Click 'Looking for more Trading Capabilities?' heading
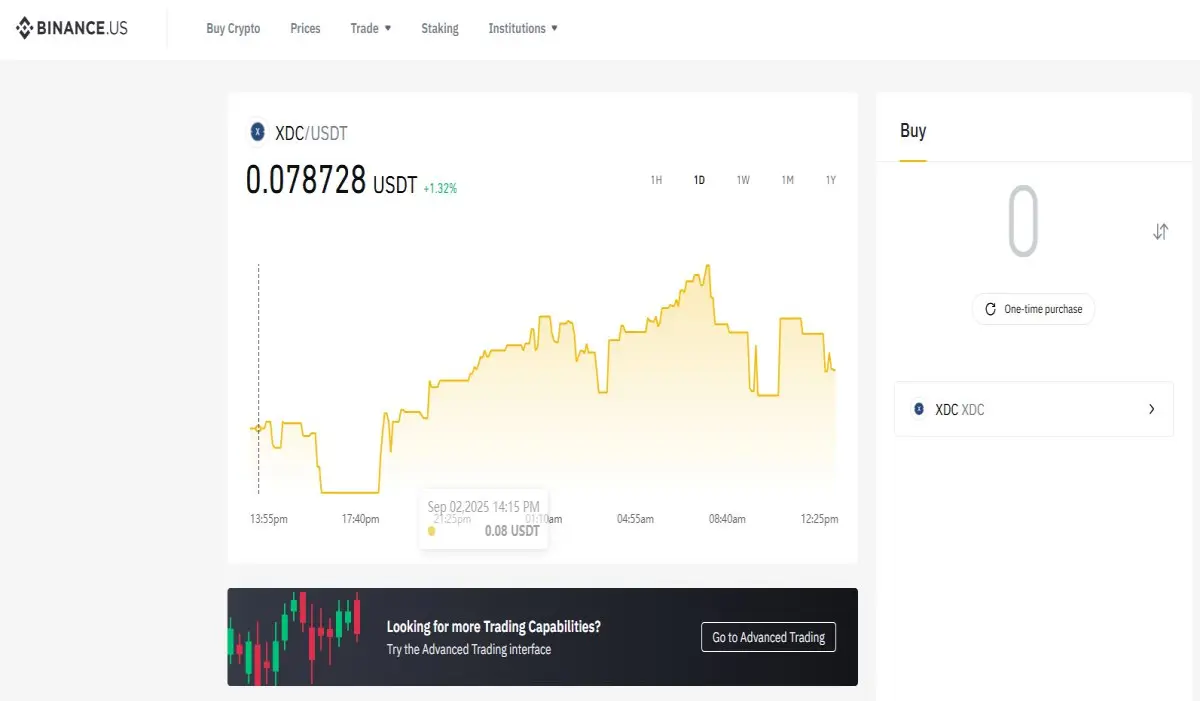 [494, 627]
